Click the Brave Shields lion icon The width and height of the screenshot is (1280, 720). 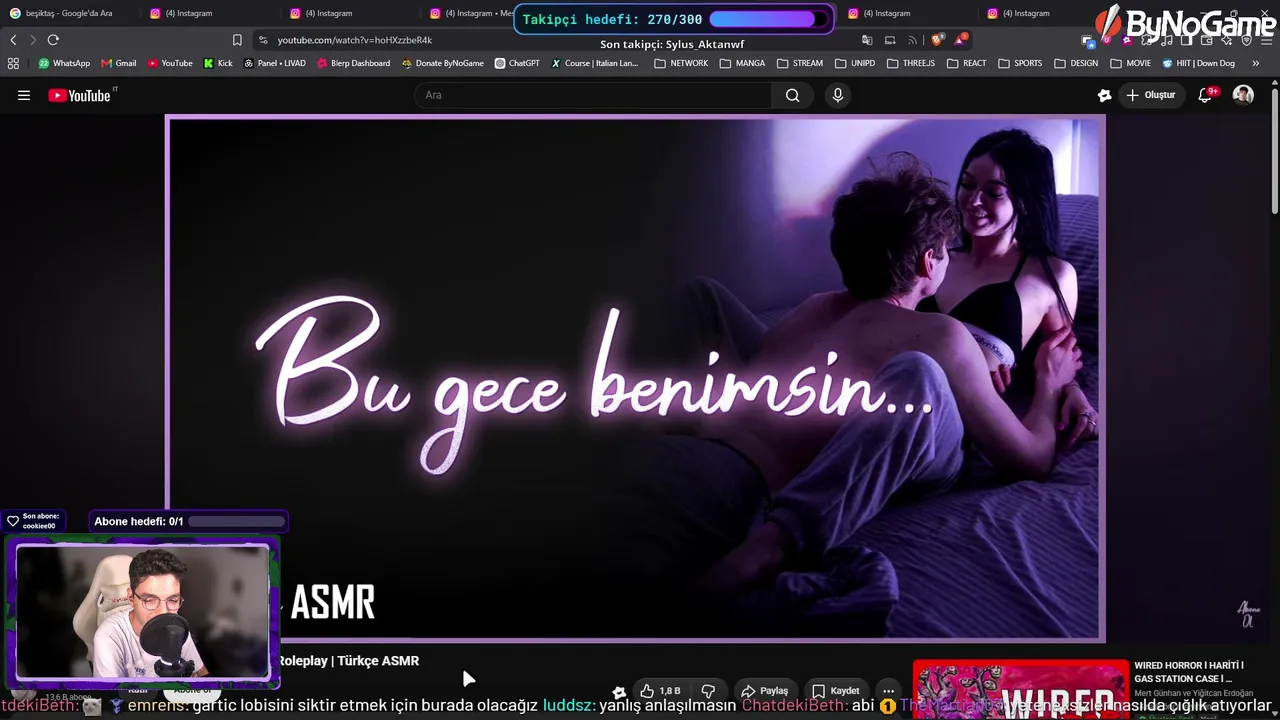(x=936, y=40)
